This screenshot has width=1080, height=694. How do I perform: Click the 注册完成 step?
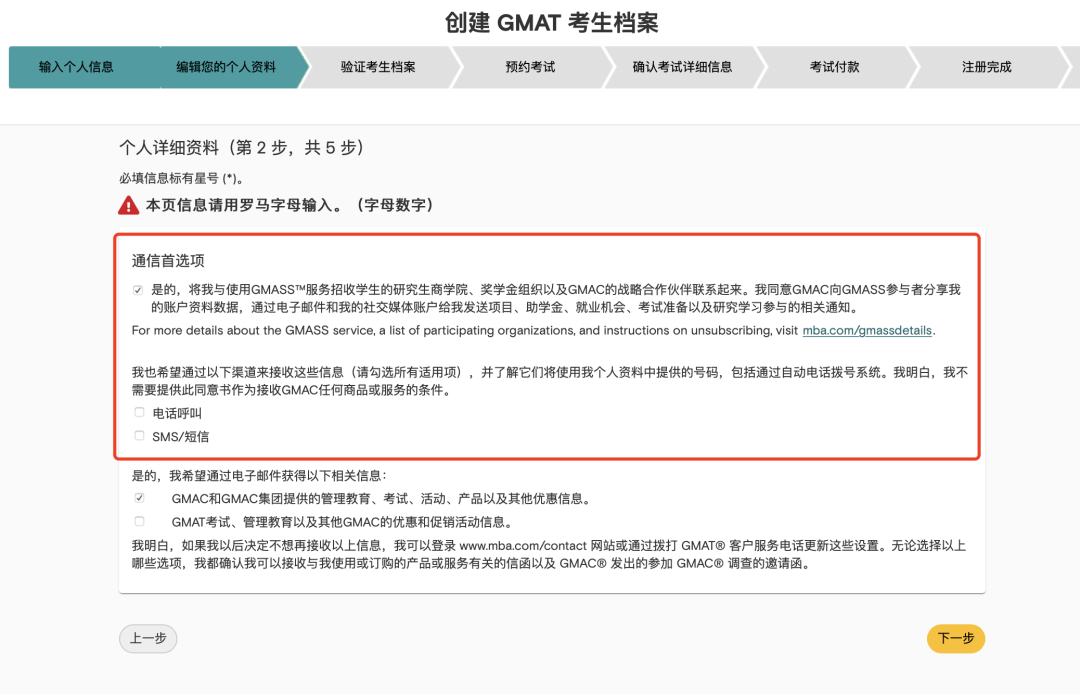click(x=986, y=67)
